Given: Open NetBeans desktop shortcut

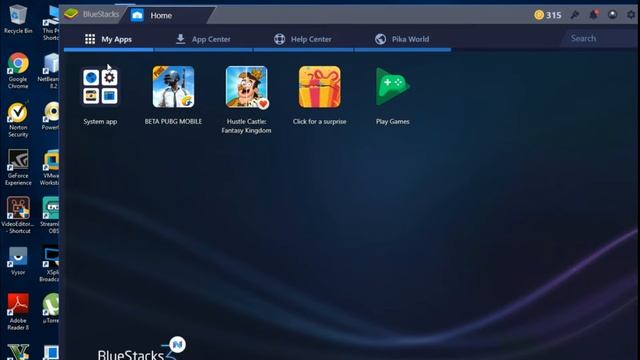Looking at the screenshot, I should pyautogui.click(x=50, y=70).
